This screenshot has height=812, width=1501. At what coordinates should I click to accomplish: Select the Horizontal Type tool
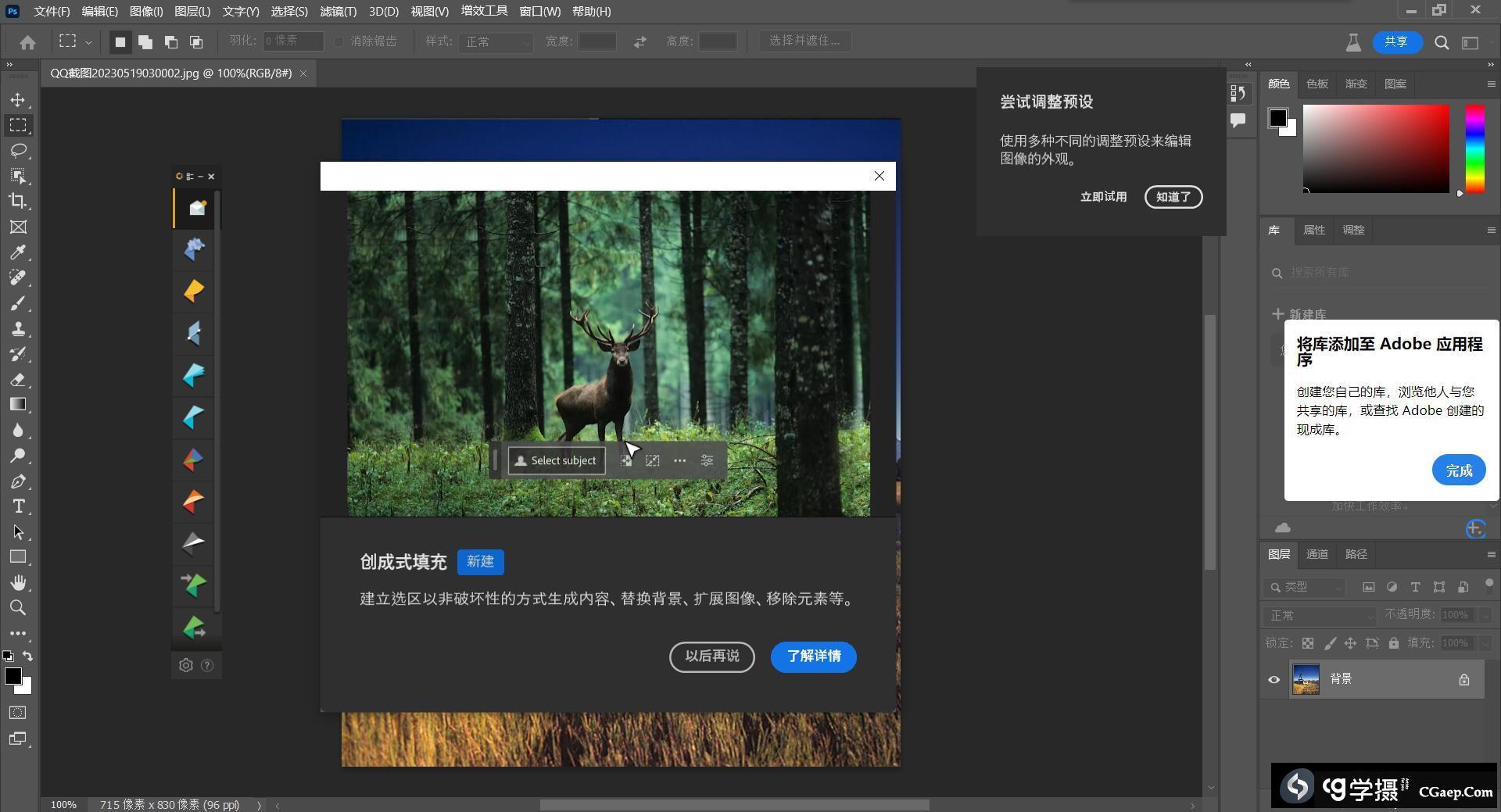pos(18,506)
